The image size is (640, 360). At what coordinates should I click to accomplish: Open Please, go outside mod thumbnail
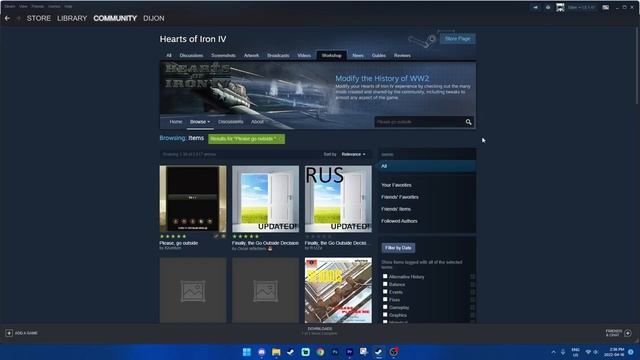pyautogui.click(x=193, y=199)
